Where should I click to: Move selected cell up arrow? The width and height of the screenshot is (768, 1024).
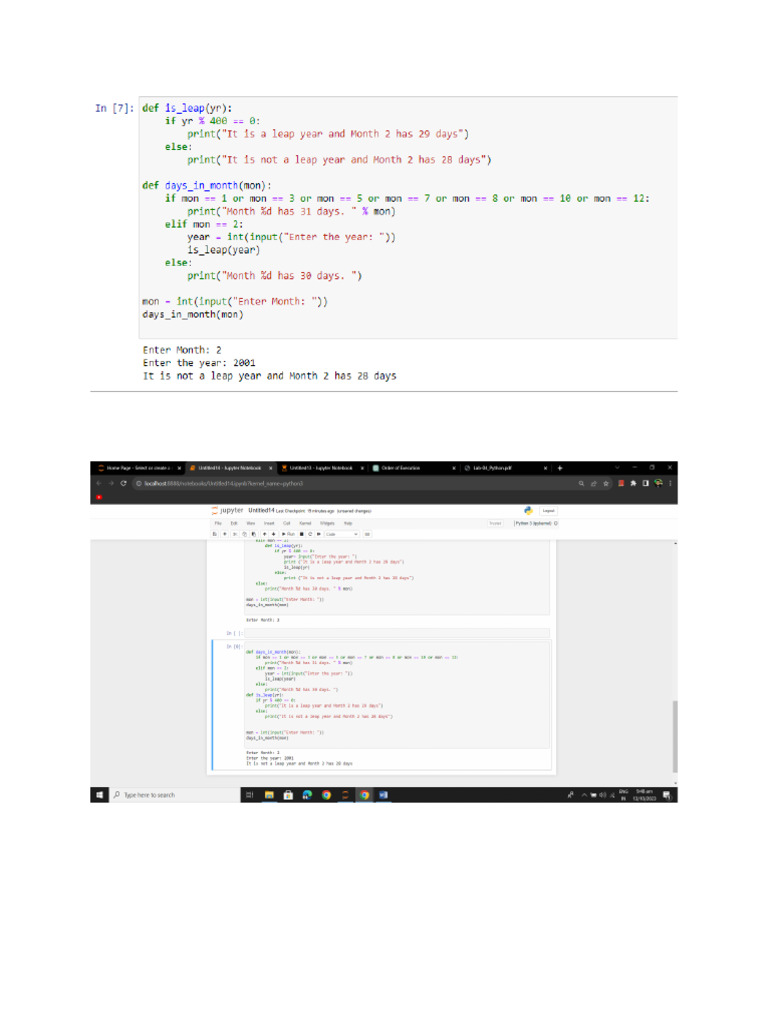264,534
